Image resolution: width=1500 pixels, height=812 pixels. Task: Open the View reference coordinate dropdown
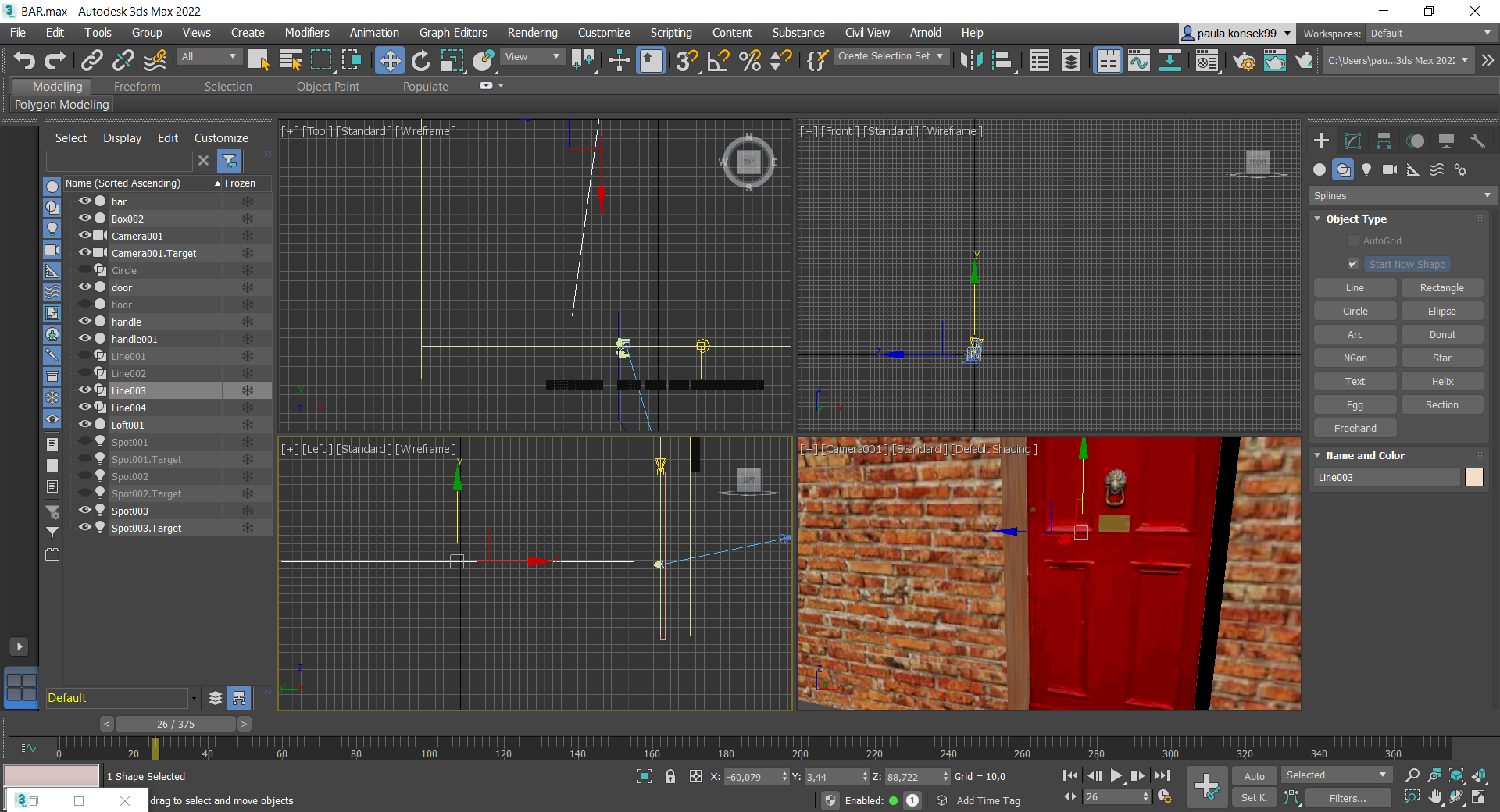point(533,57)
